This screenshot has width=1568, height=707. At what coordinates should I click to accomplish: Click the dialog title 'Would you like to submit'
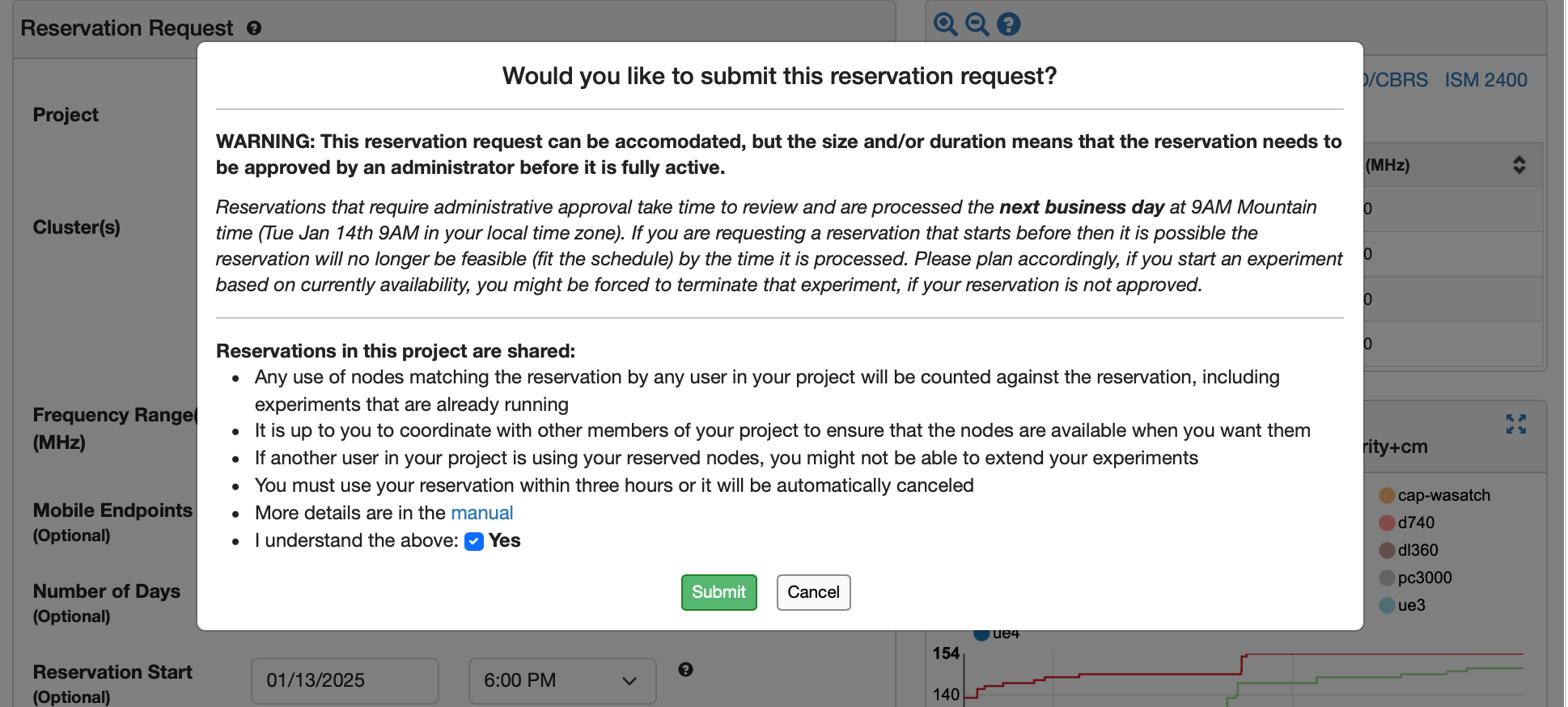click(x=779, y=76)
